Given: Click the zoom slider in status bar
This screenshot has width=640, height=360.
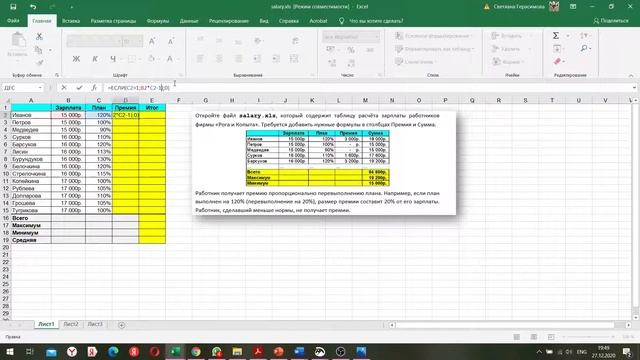Looking at the screenshot, I should (588, 337).
